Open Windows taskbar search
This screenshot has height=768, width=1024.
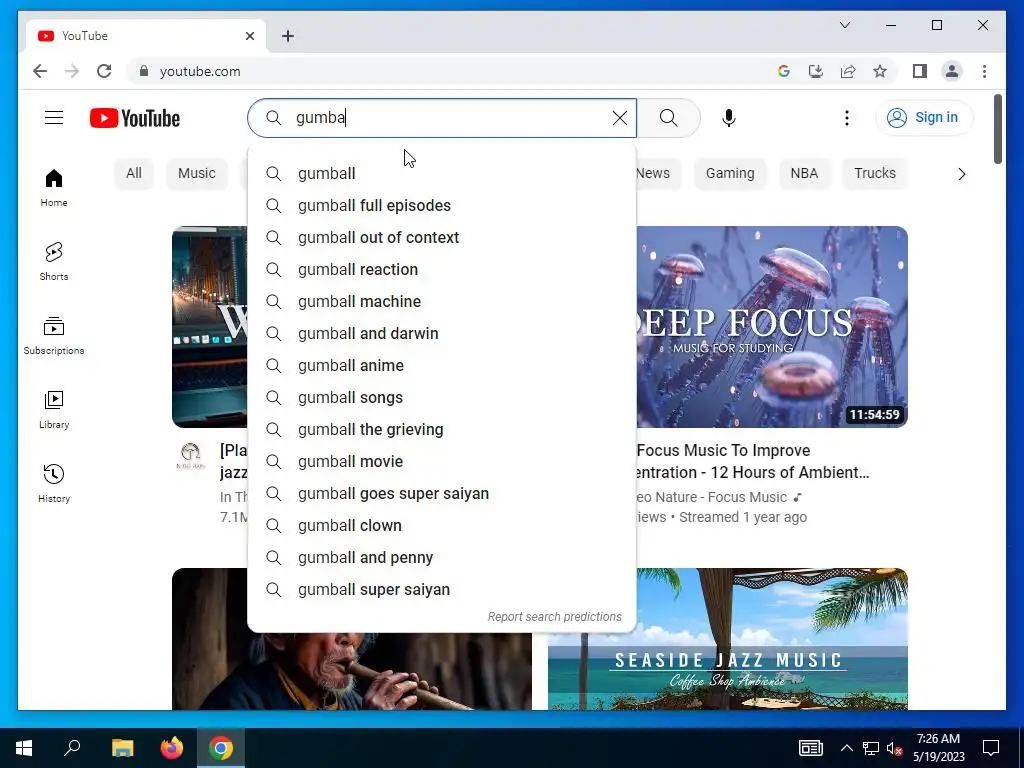(72, 748)
